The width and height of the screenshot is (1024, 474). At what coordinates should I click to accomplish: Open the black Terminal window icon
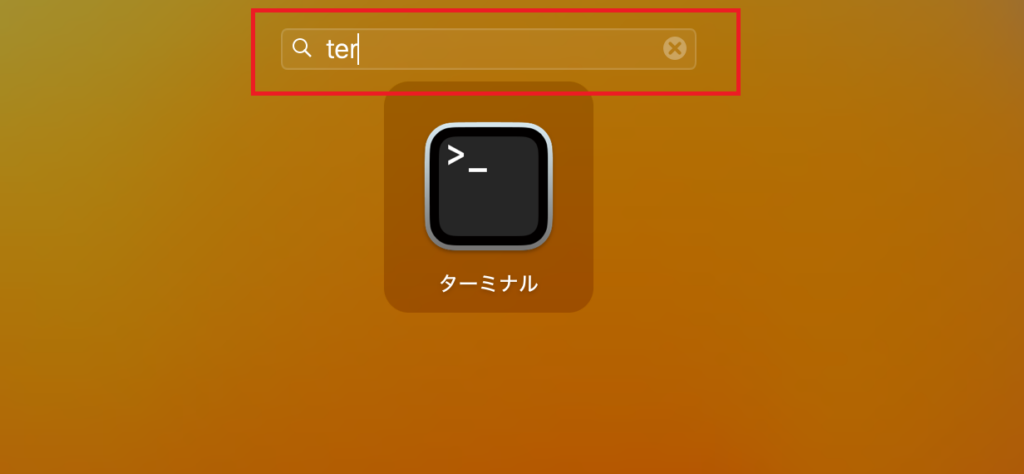[488, 185]
